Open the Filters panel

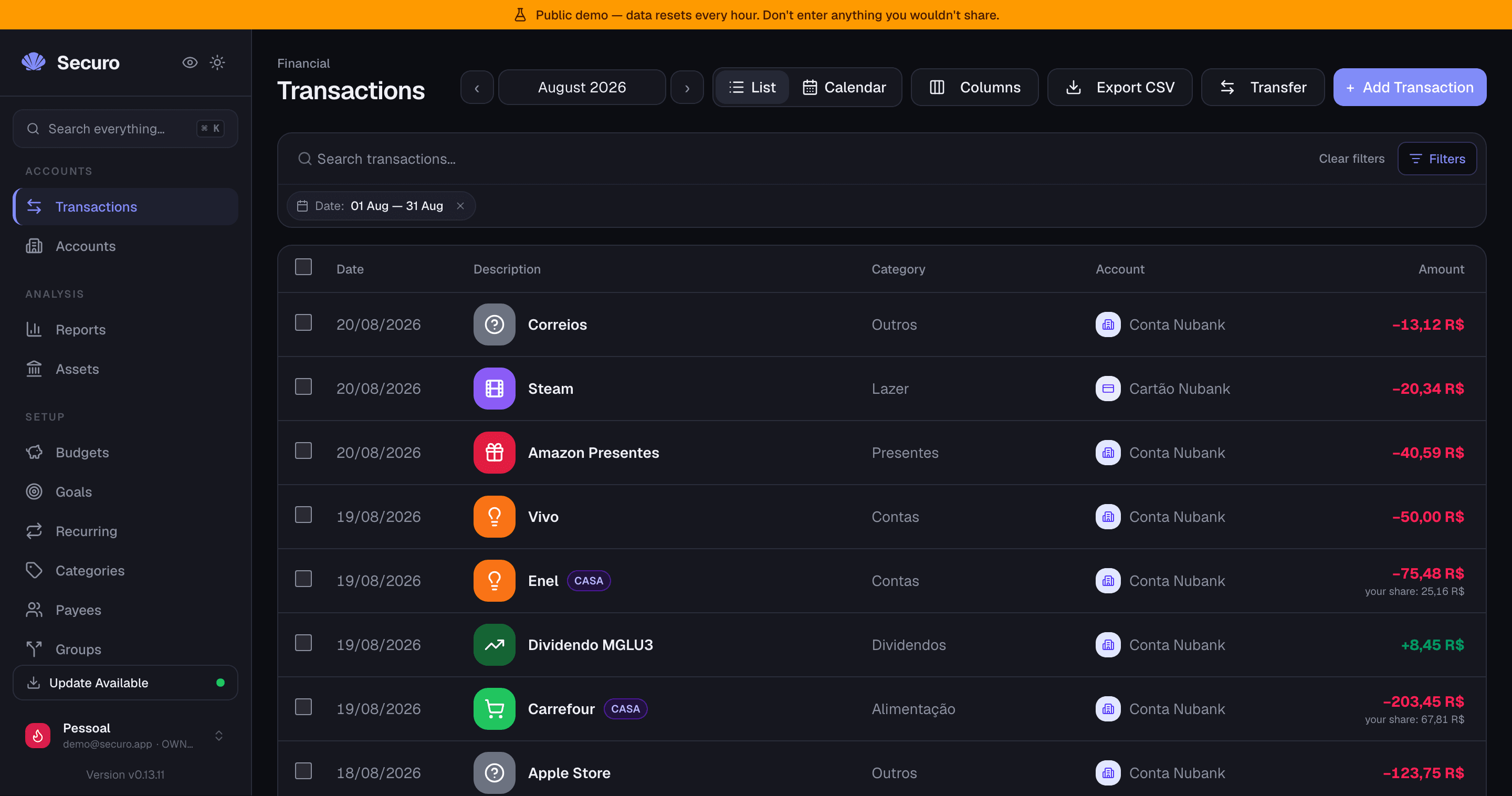[1437, 159]
